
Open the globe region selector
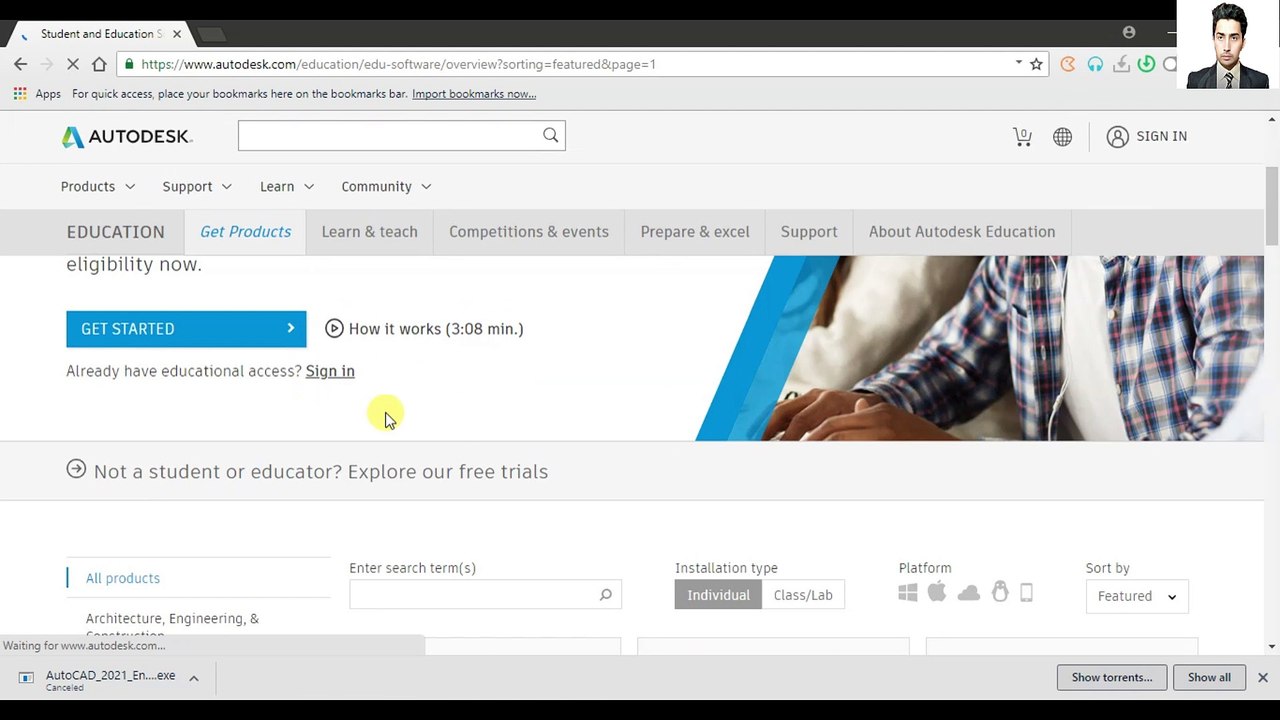1062,137
